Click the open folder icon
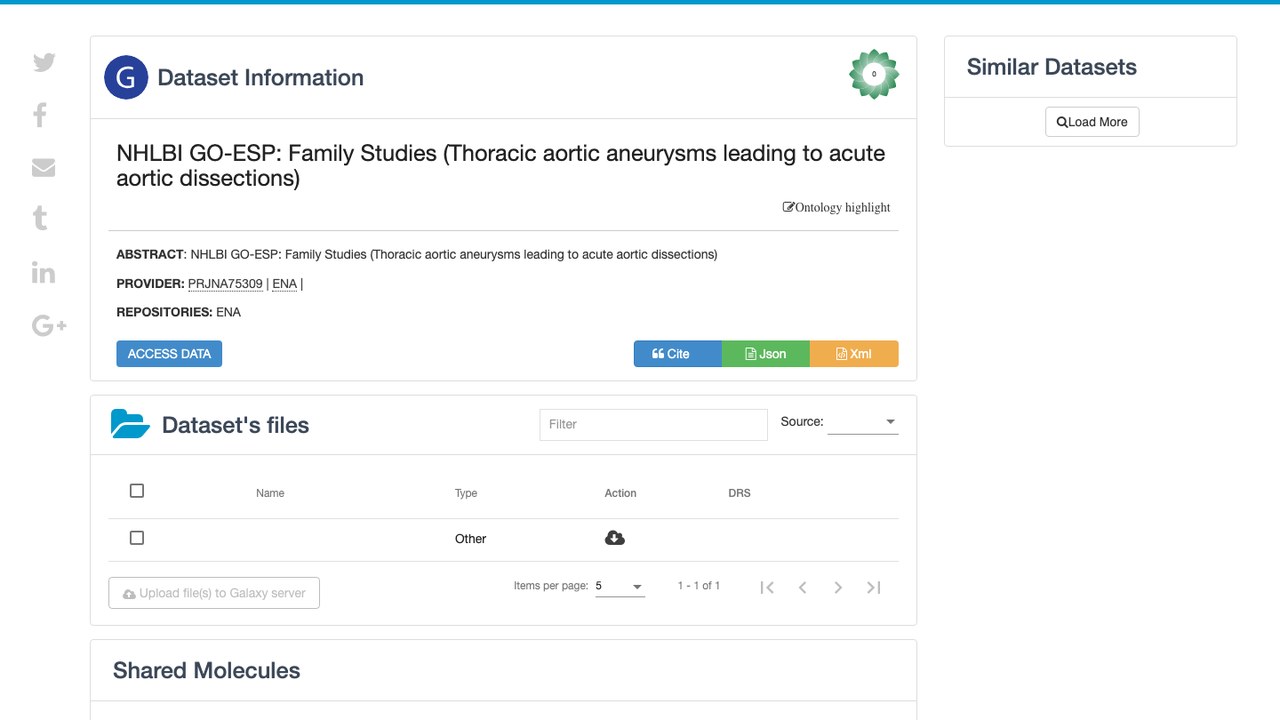1280x720 pixels. point(130,424)
